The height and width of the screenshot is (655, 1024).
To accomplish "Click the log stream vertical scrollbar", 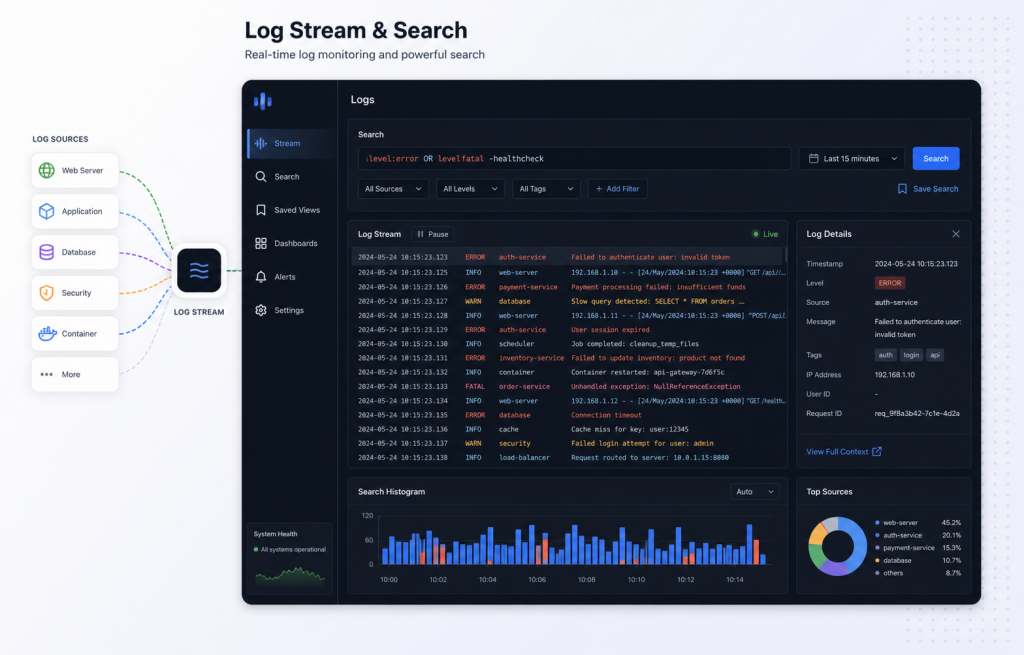I will [x=786, y=255].
